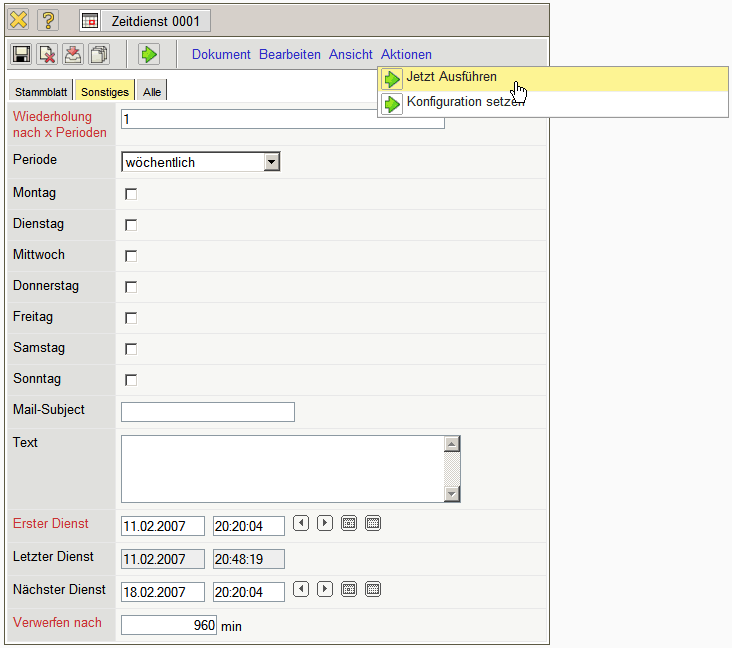Switch to the Alle tab
The height and width of the screenshot is (648, 732).
coord(152,92)
